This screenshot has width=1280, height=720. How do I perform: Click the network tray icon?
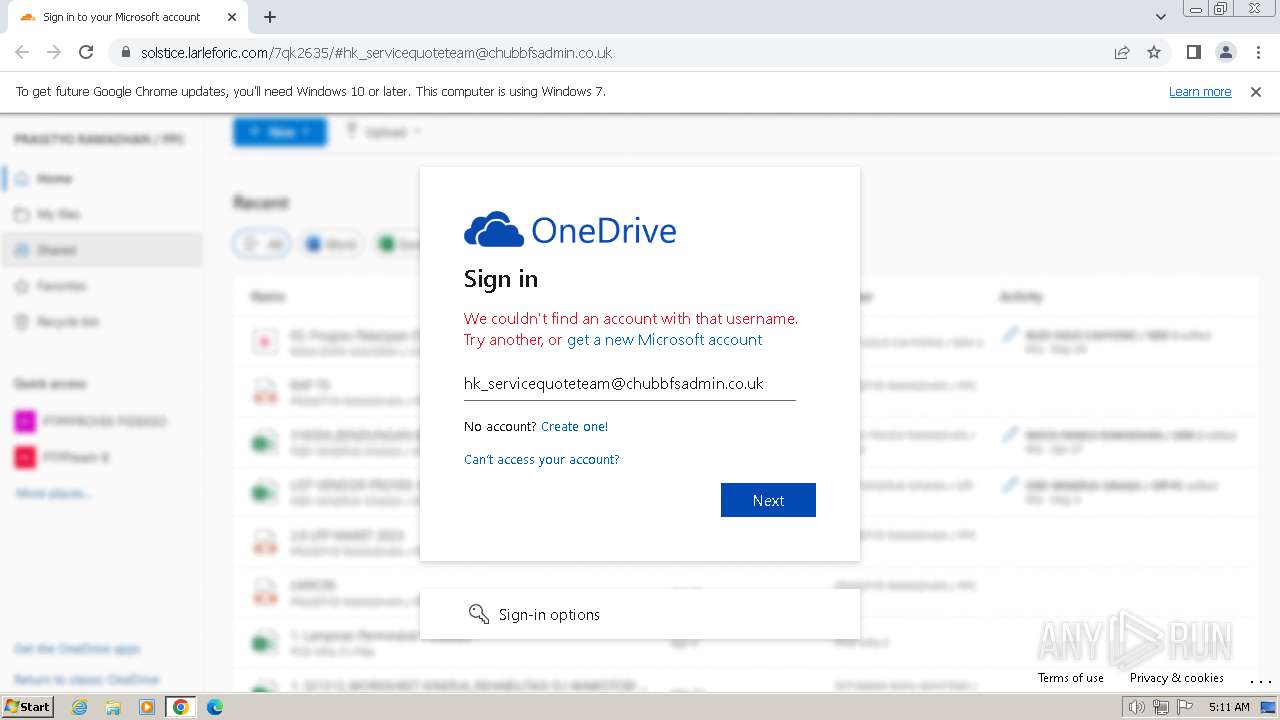pyautogui.click(x=1161, y=707)
